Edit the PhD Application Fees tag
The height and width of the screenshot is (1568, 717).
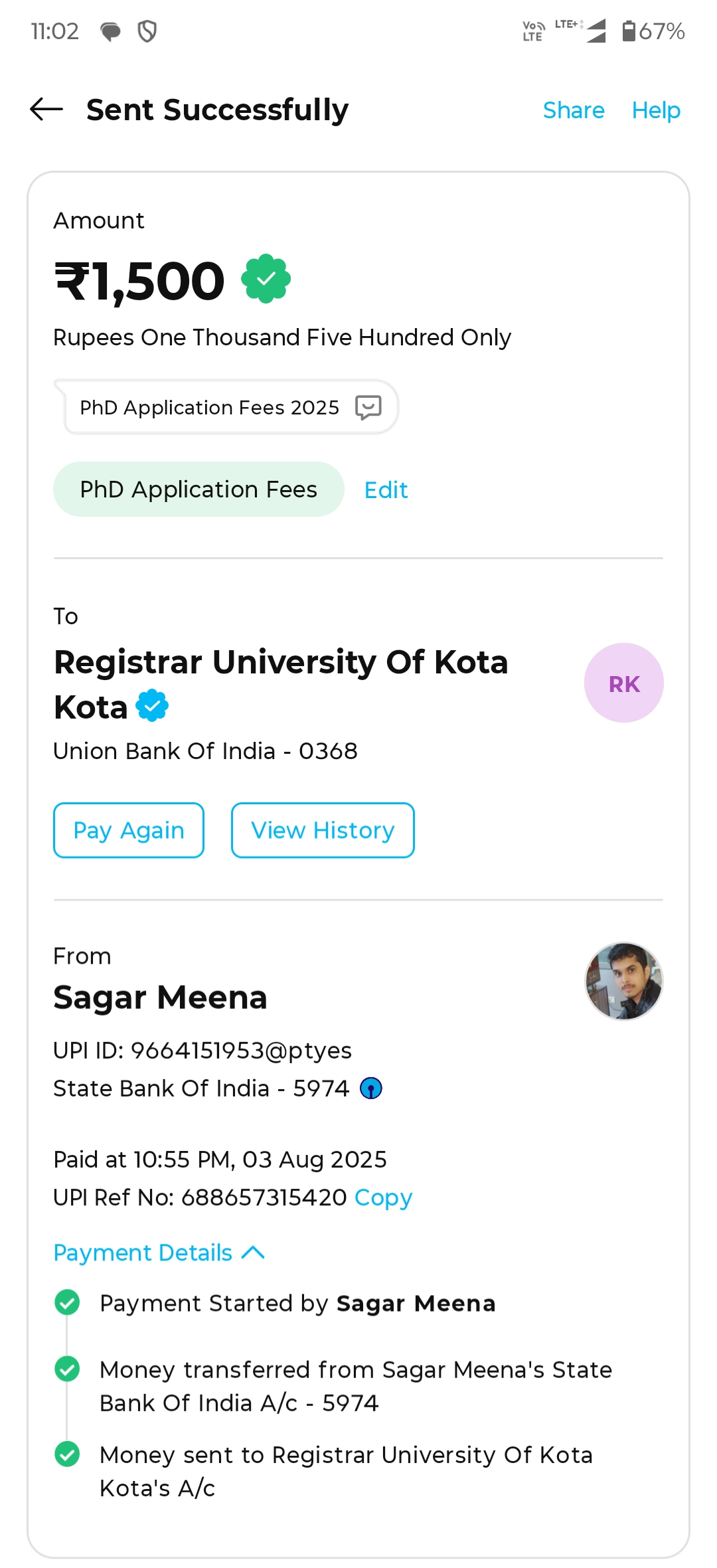click(x=386, y=490)
